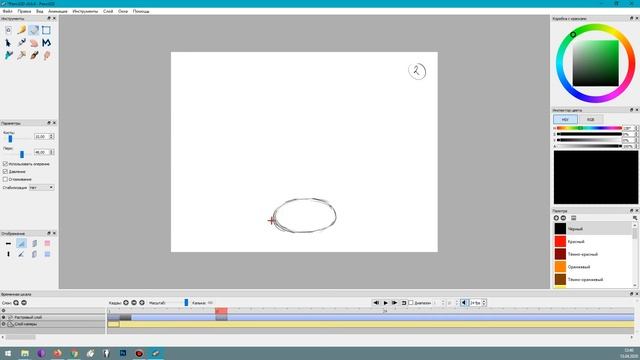
Task: Select the Brush tool
Action: [x=34, y=55]
